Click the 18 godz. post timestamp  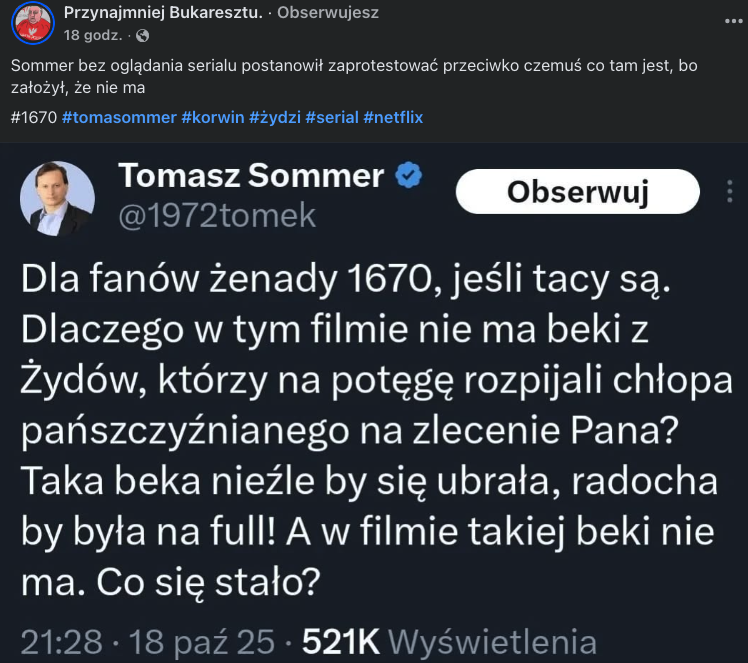92,35
